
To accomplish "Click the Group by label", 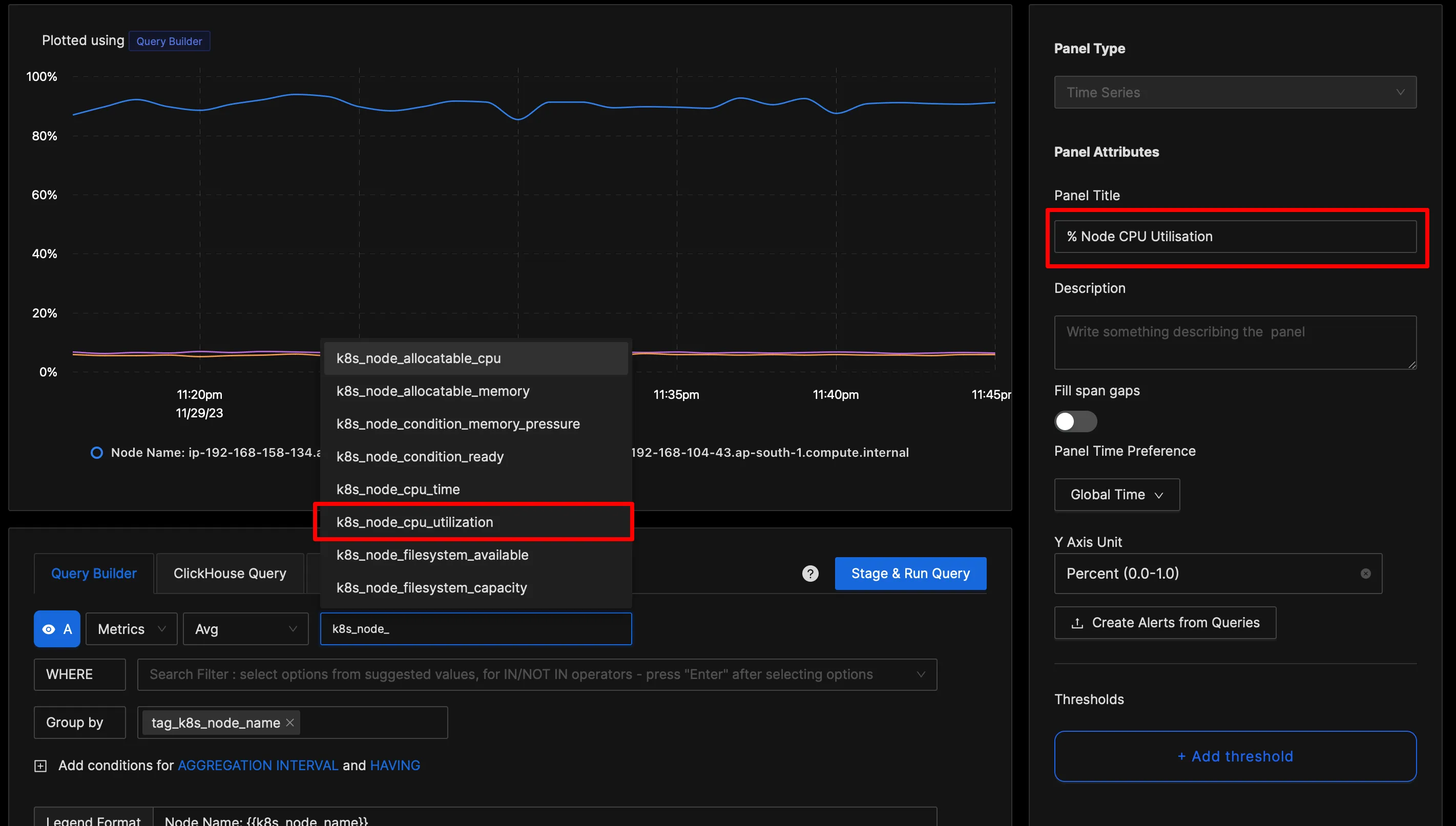I will click(x=79, y=722).
